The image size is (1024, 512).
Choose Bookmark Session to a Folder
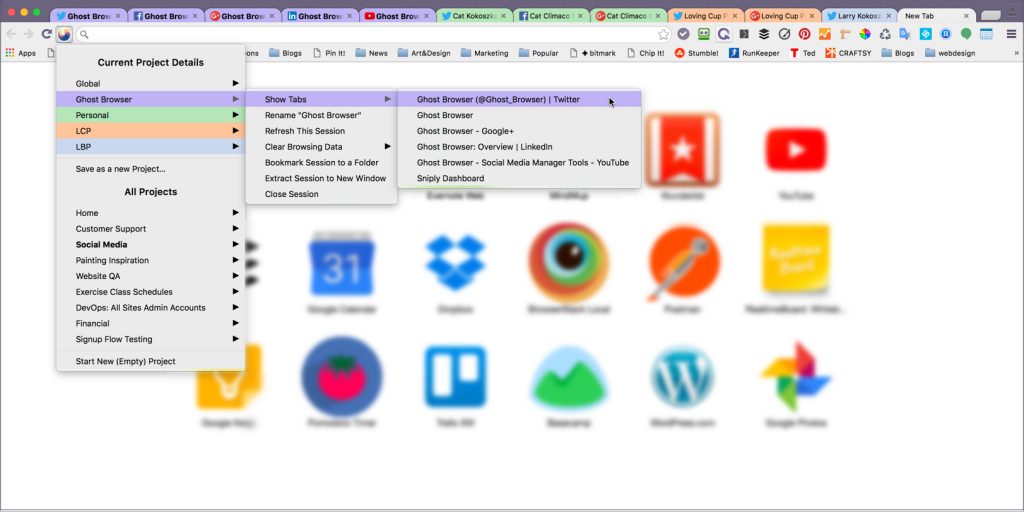(x=321, y=163)
